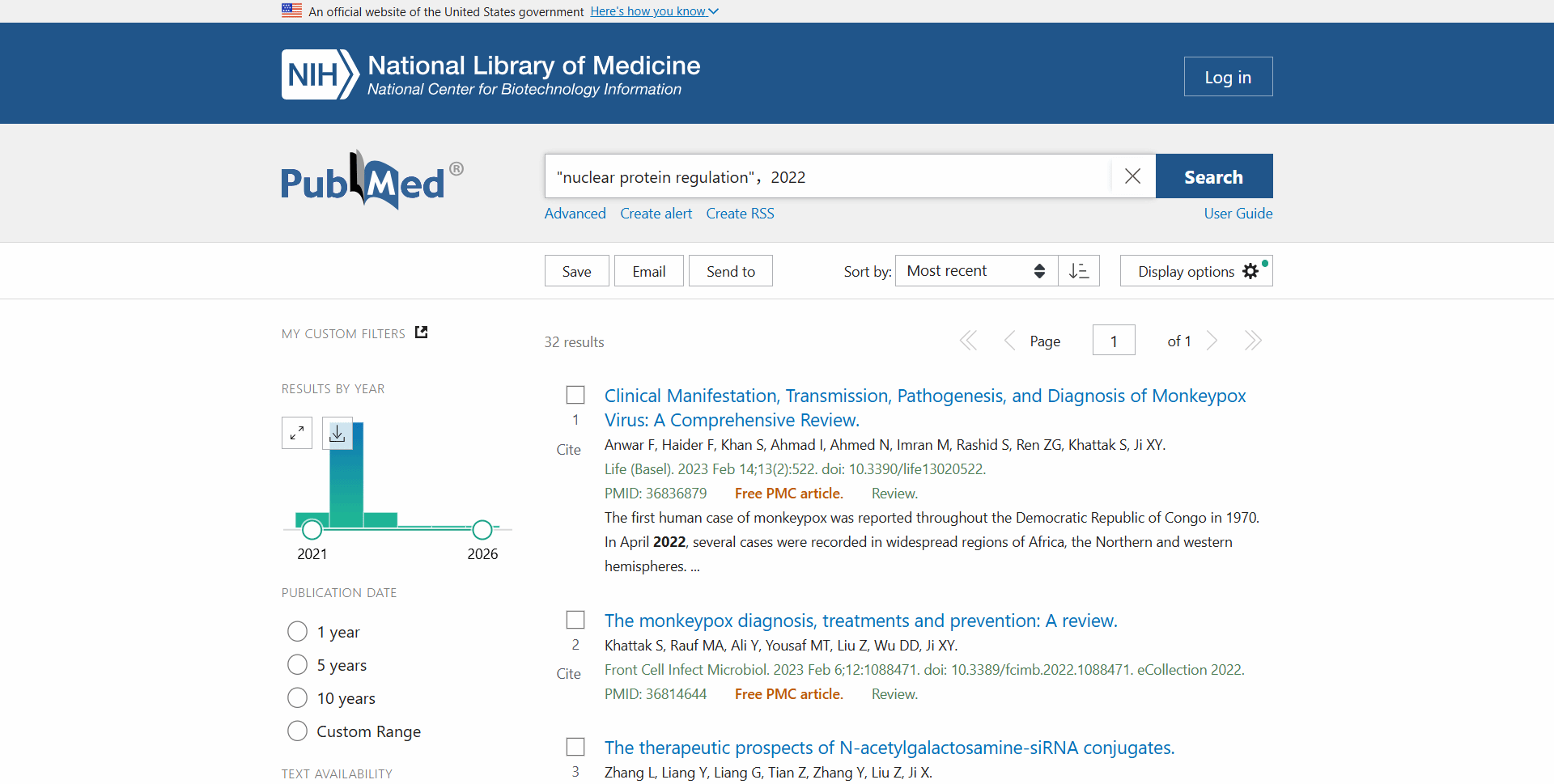Expand "Here's how you know" disclosure

654,11
